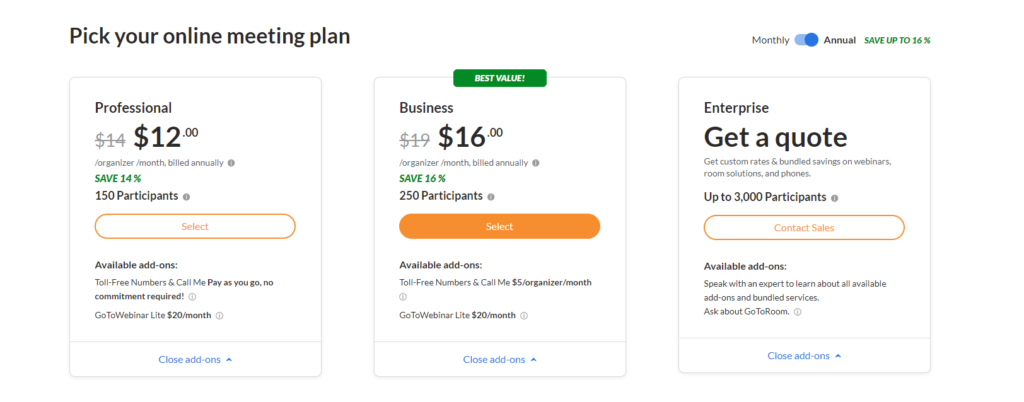
Task: Click the Contact Sales button
Action: click(x=804, y=228)
